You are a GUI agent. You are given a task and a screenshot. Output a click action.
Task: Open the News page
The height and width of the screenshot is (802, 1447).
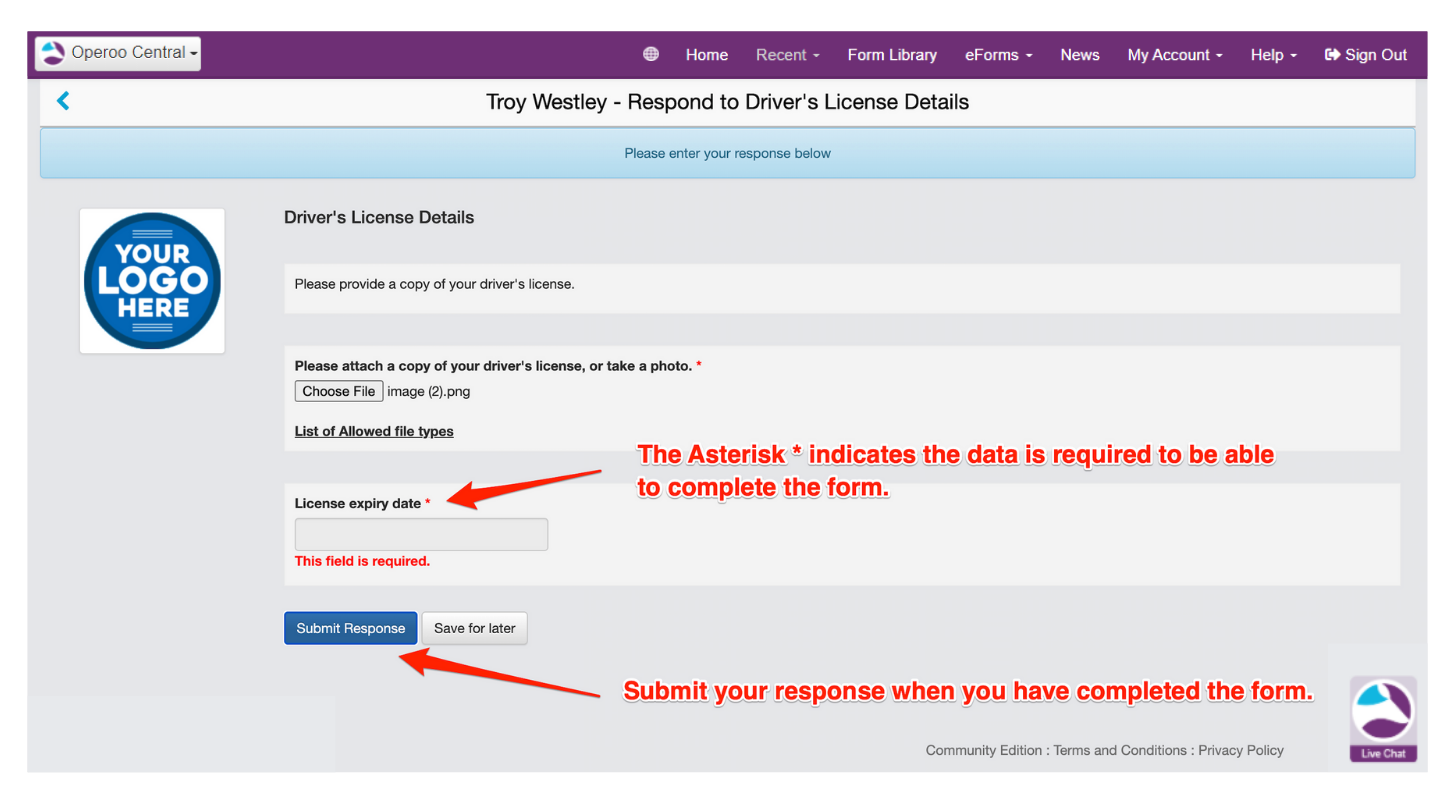click(x=1079, y=55)
